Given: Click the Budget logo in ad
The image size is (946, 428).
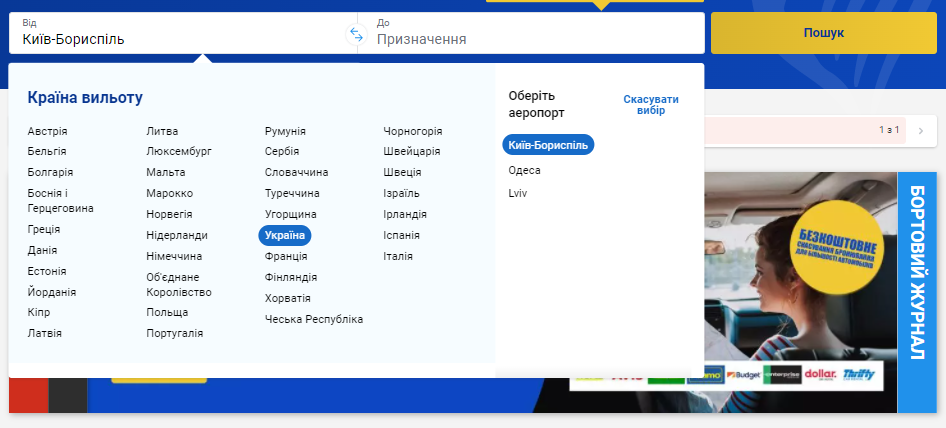Looking at the screenshot, I should click(743, 375).
